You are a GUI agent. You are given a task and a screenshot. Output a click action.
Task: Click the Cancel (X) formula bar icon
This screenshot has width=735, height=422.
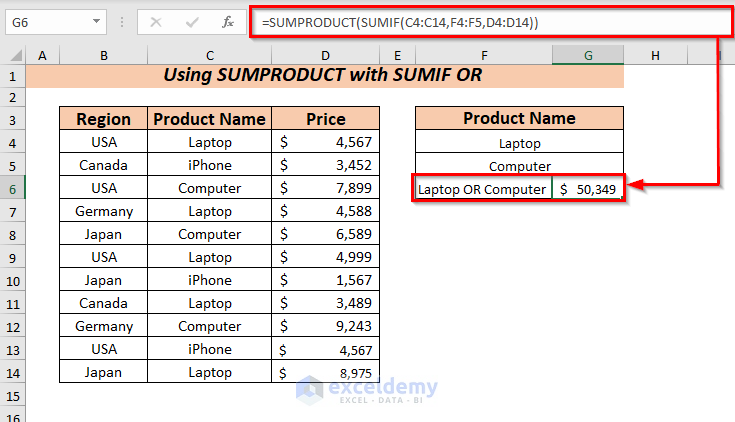156,21
